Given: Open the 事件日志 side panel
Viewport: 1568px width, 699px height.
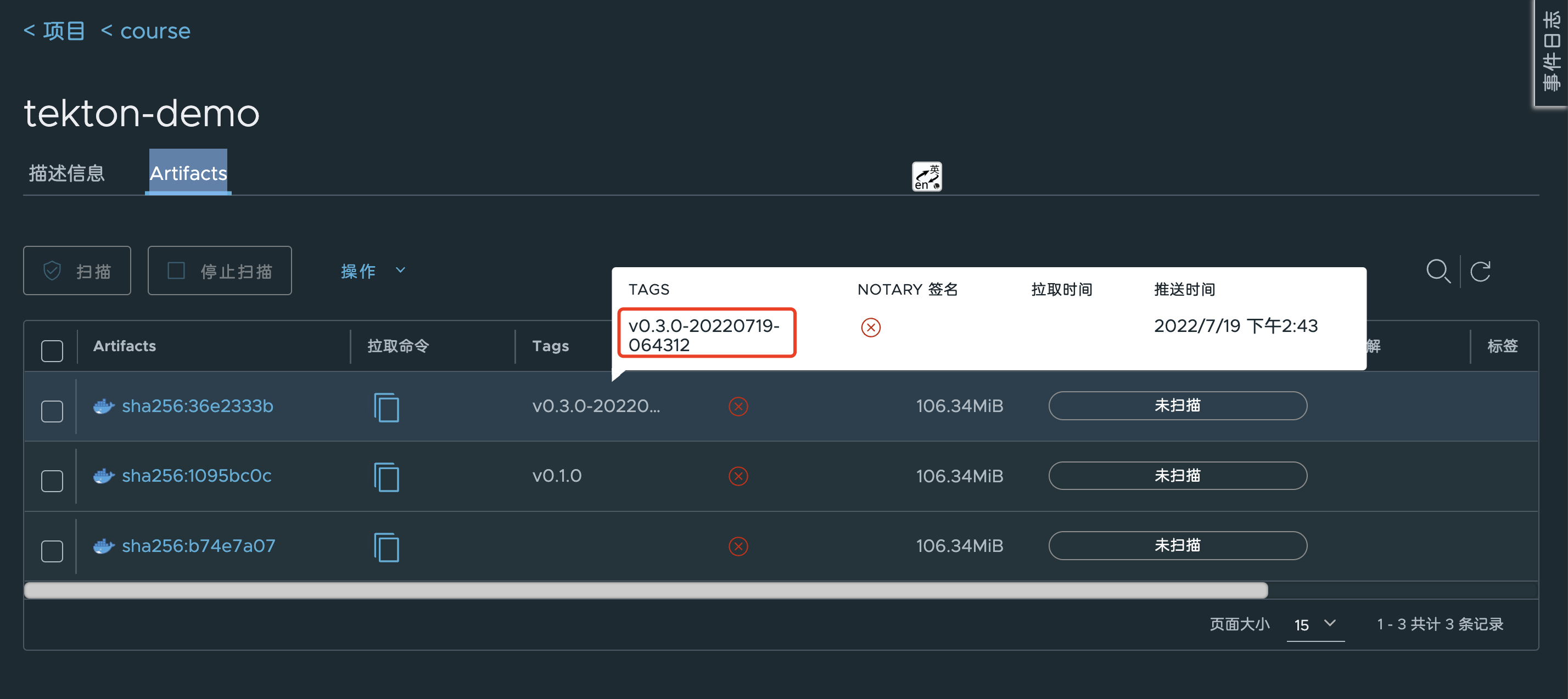Looking at the screenshot, I should [1552, 53].
